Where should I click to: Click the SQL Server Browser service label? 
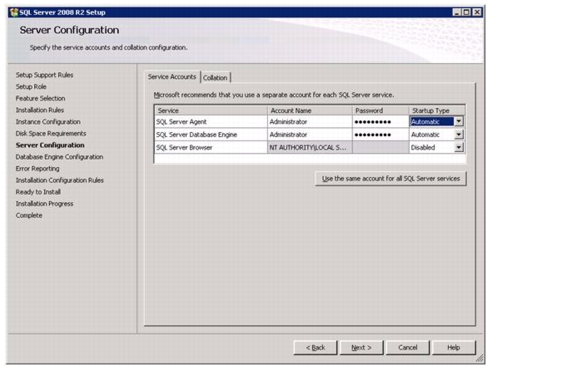pos(184,147)
